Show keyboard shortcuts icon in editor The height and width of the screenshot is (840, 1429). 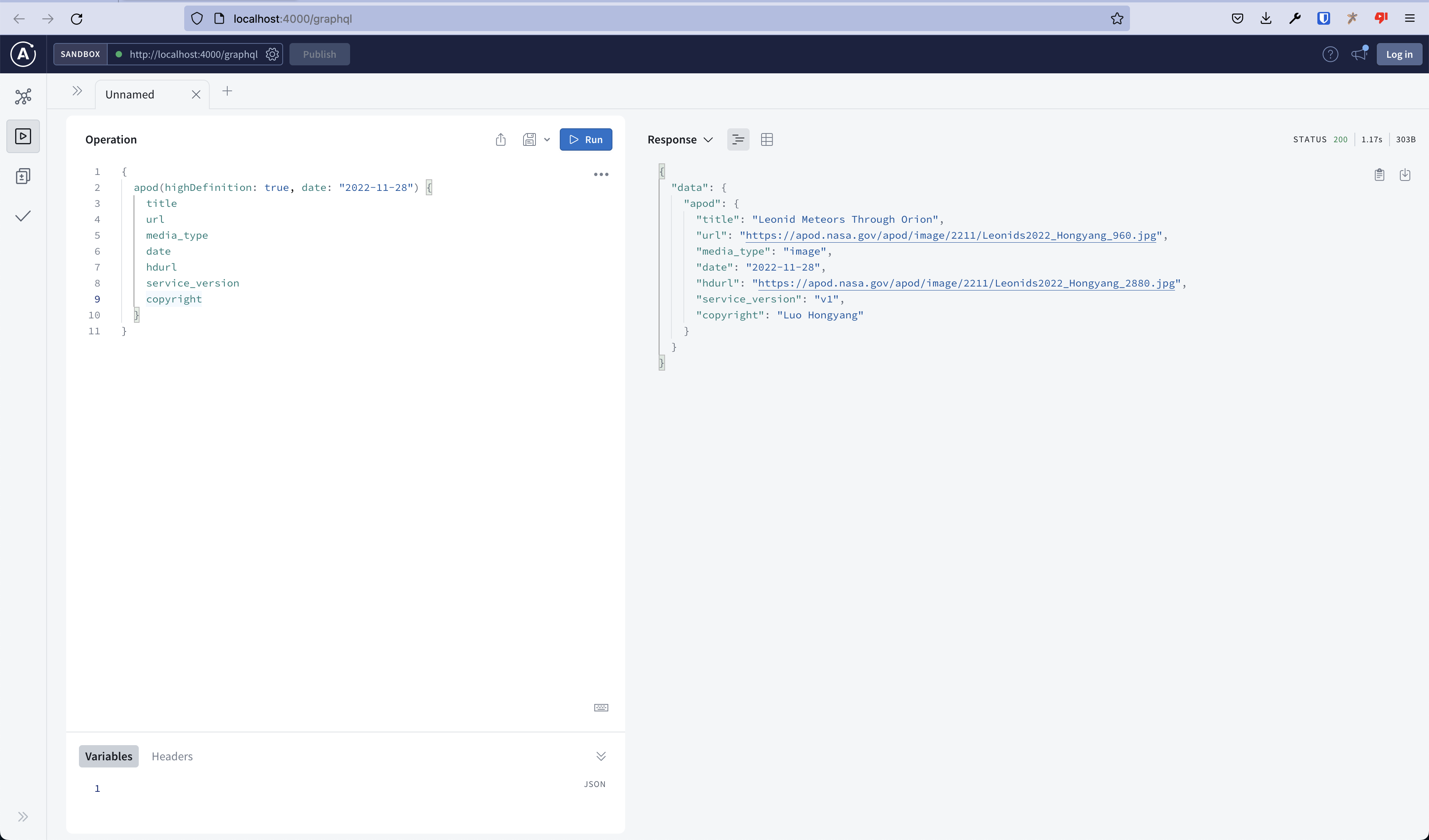tap(601, 707)
